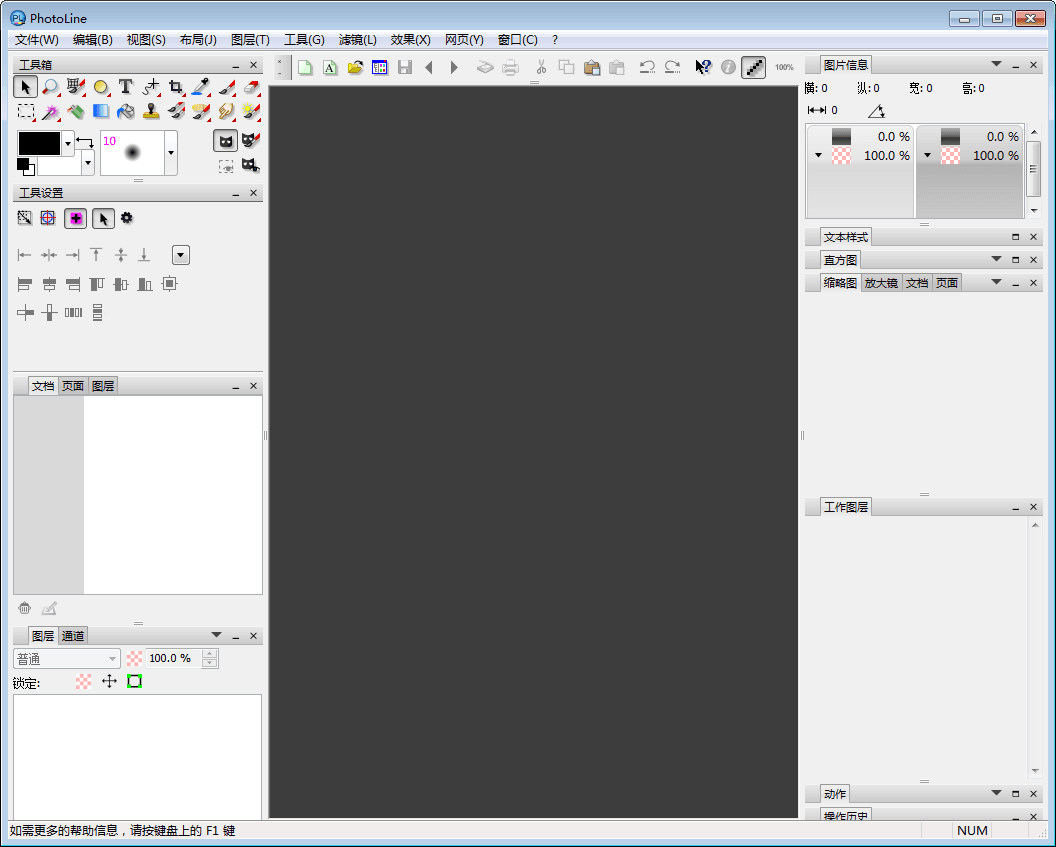Image resolution: width=1056 pixels, height=847 pixels.
Task: Pick the Magic Wand selection tool
Action: (51, 111)
